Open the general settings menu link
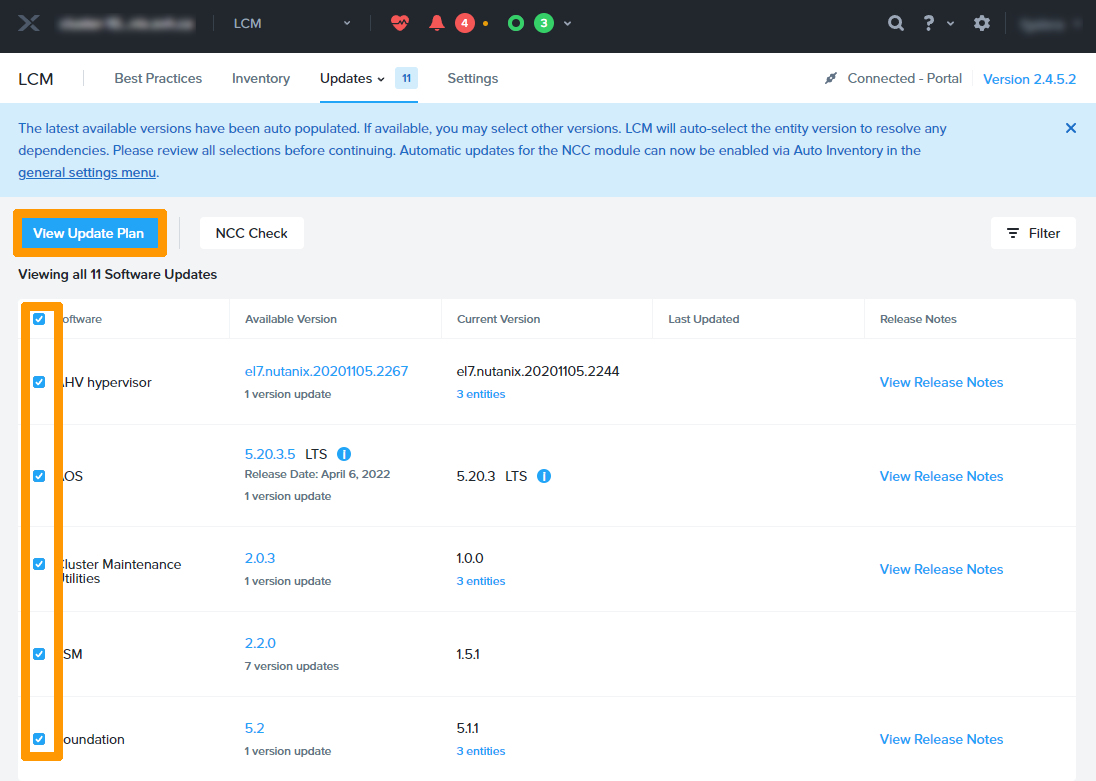The image size is (1096, 781). [x=87, y=172]
